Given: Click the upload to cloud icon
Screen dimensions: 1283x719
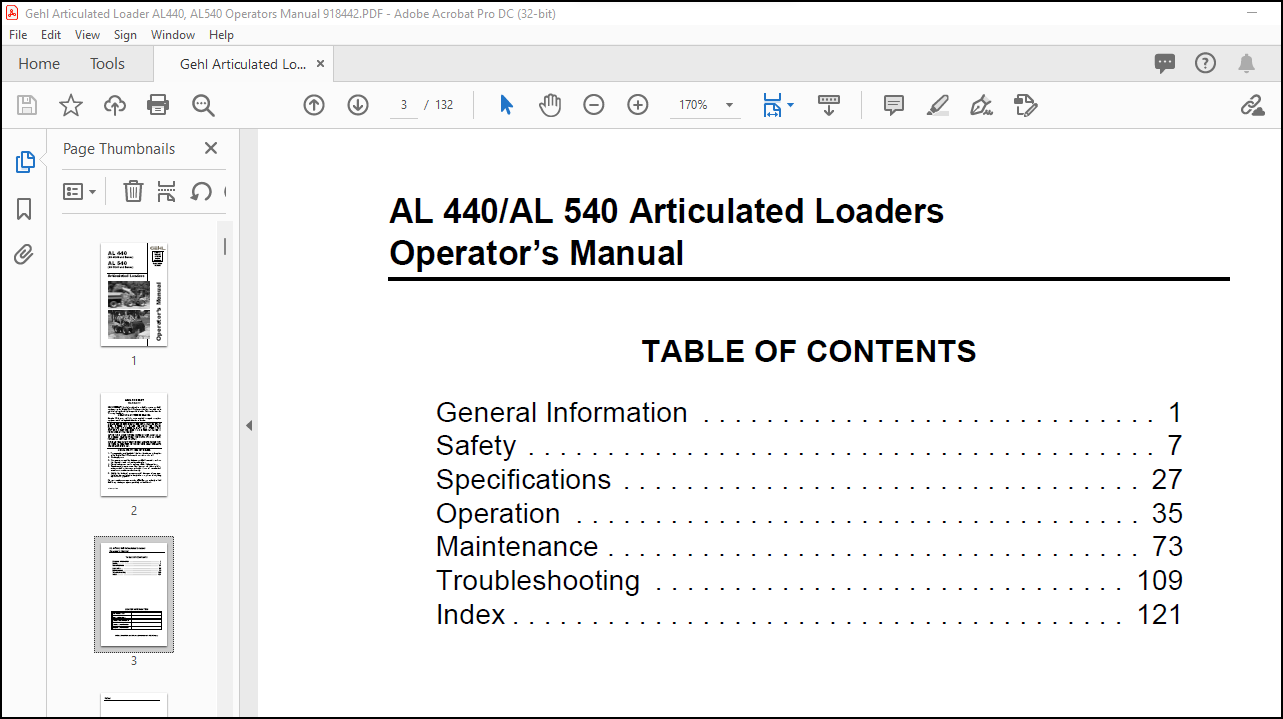Looking at the screenshot, I should click(x=115, y=105).
